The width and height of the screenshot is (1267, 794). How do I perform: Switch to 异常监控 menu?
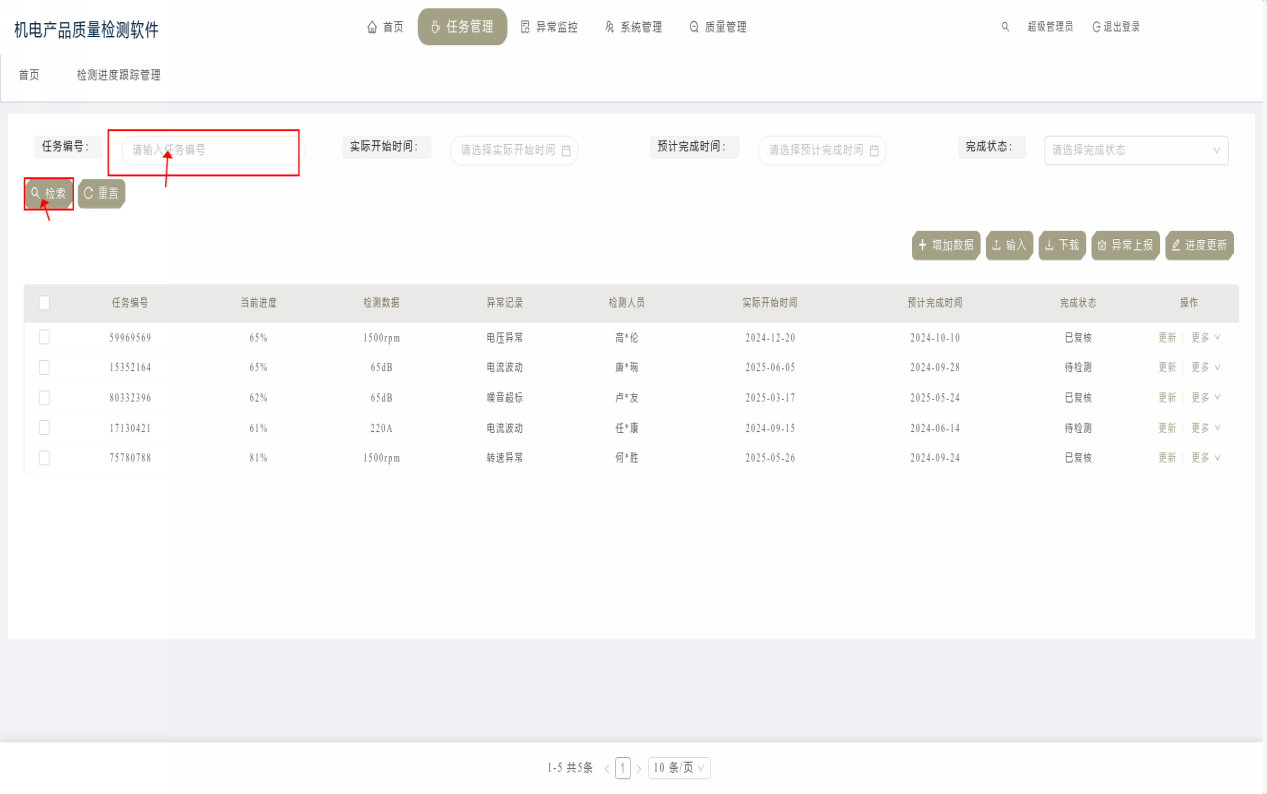pos(549,27)
